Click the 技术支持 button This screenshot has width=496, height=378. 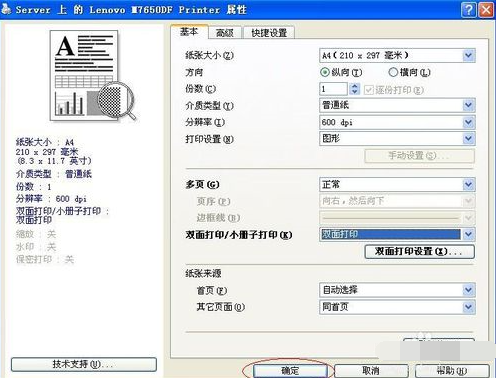[x=84, y=364]
